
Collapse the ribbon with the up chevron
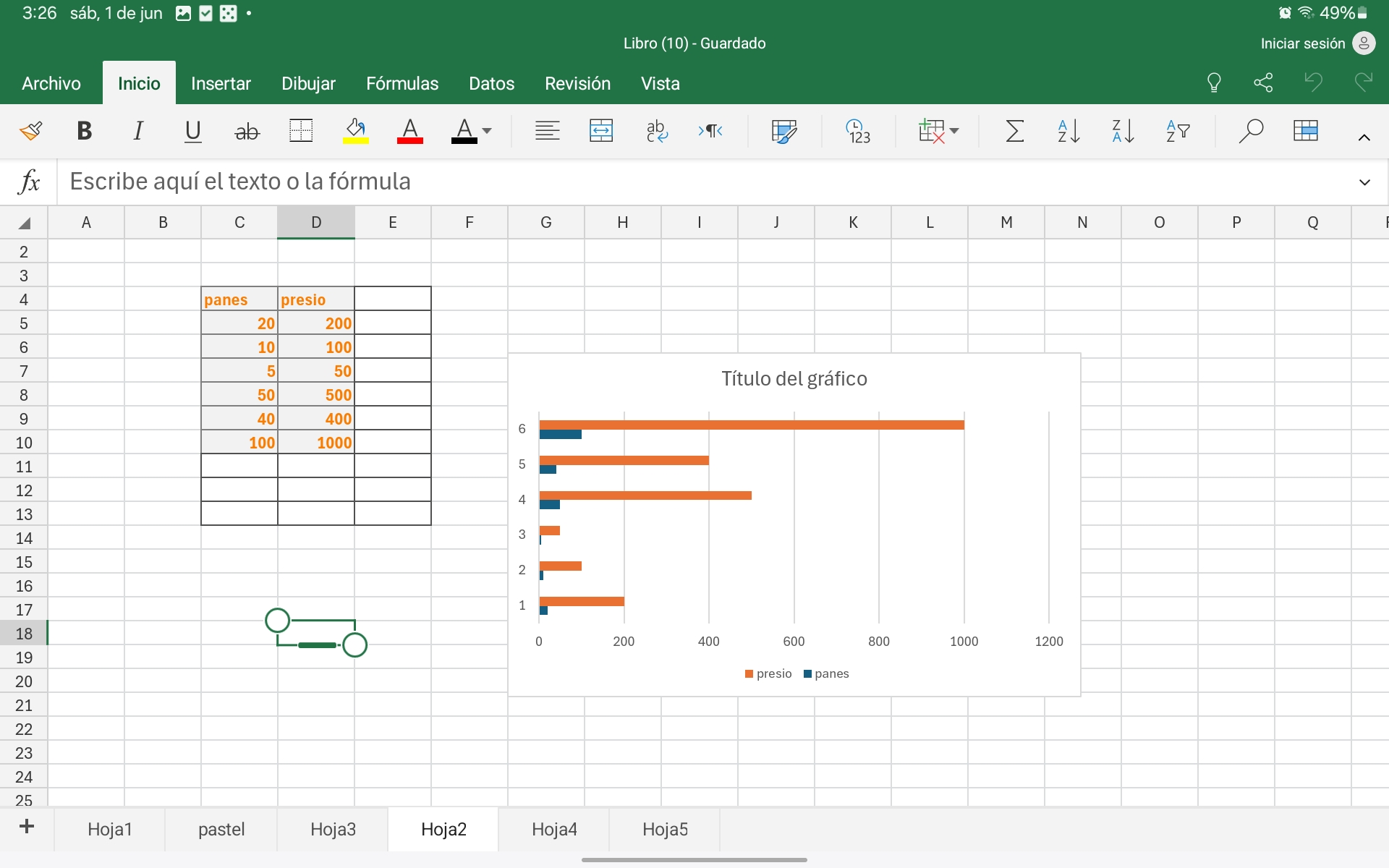pyautogui.click(x=1364, y=137)
